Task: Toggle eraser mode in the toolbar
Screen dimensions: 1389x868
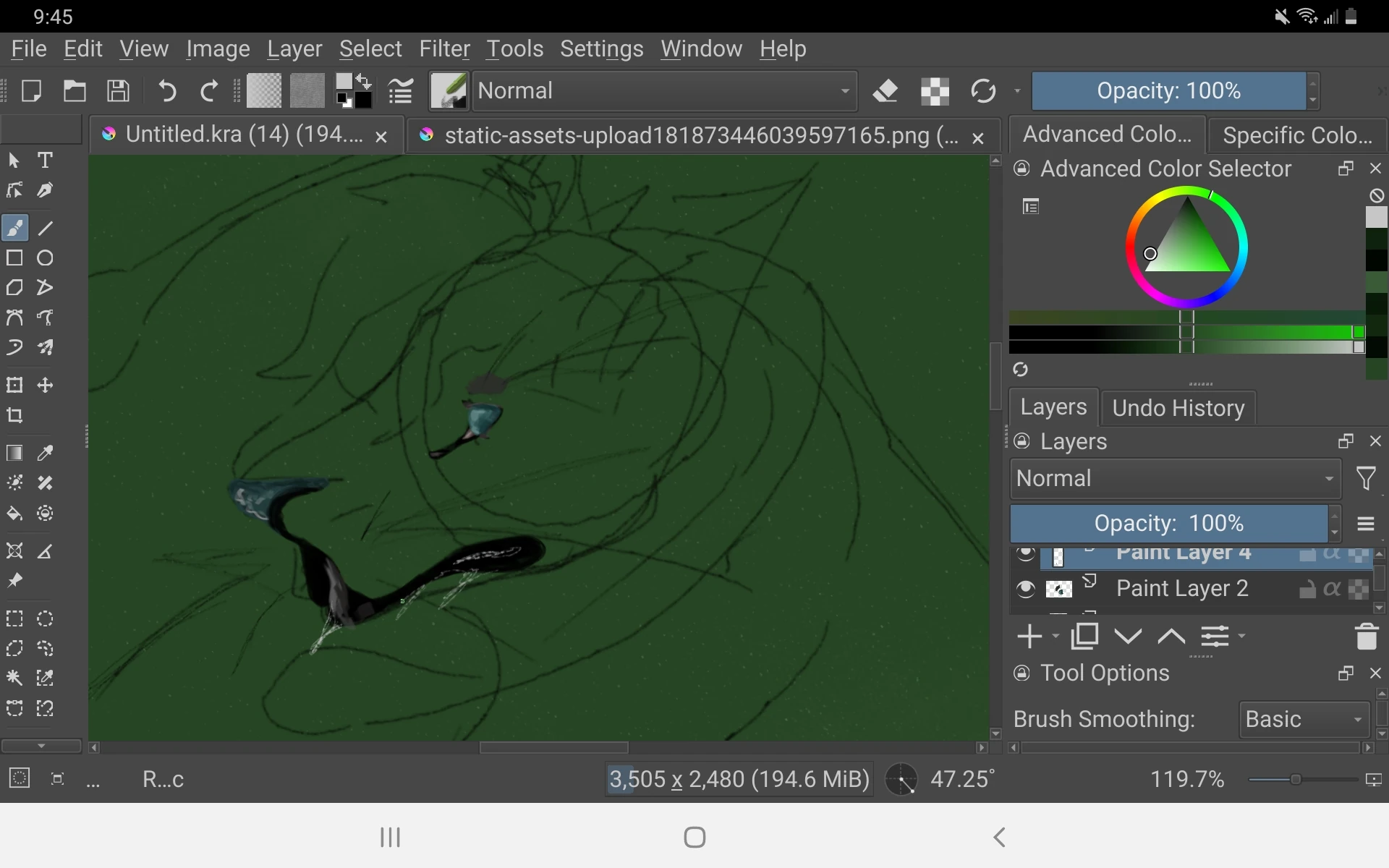Action: pyautogui.click(x=885, y=91)
